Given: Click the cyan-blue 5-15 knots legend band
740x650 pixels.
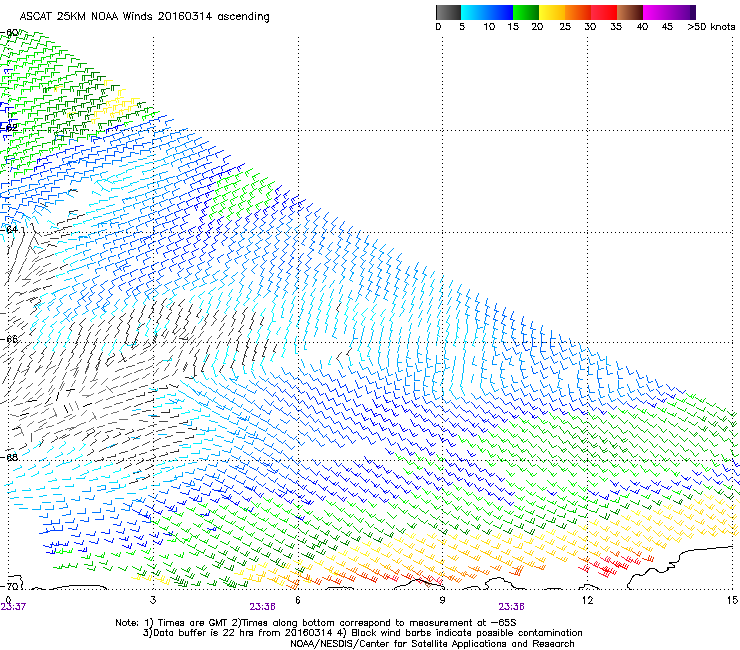Looking at the screenshot, I should (x=487, y=12).
